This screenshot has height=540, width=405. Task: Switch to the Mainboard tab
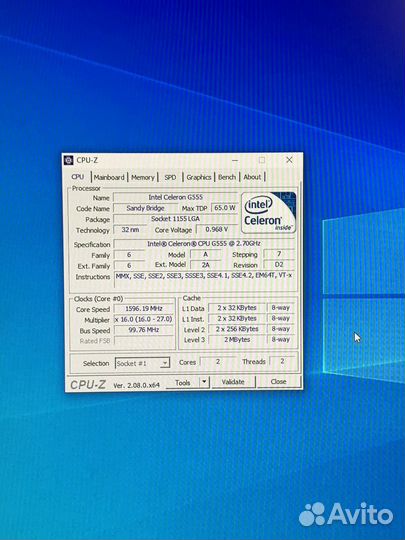click(x=109, y=177)
